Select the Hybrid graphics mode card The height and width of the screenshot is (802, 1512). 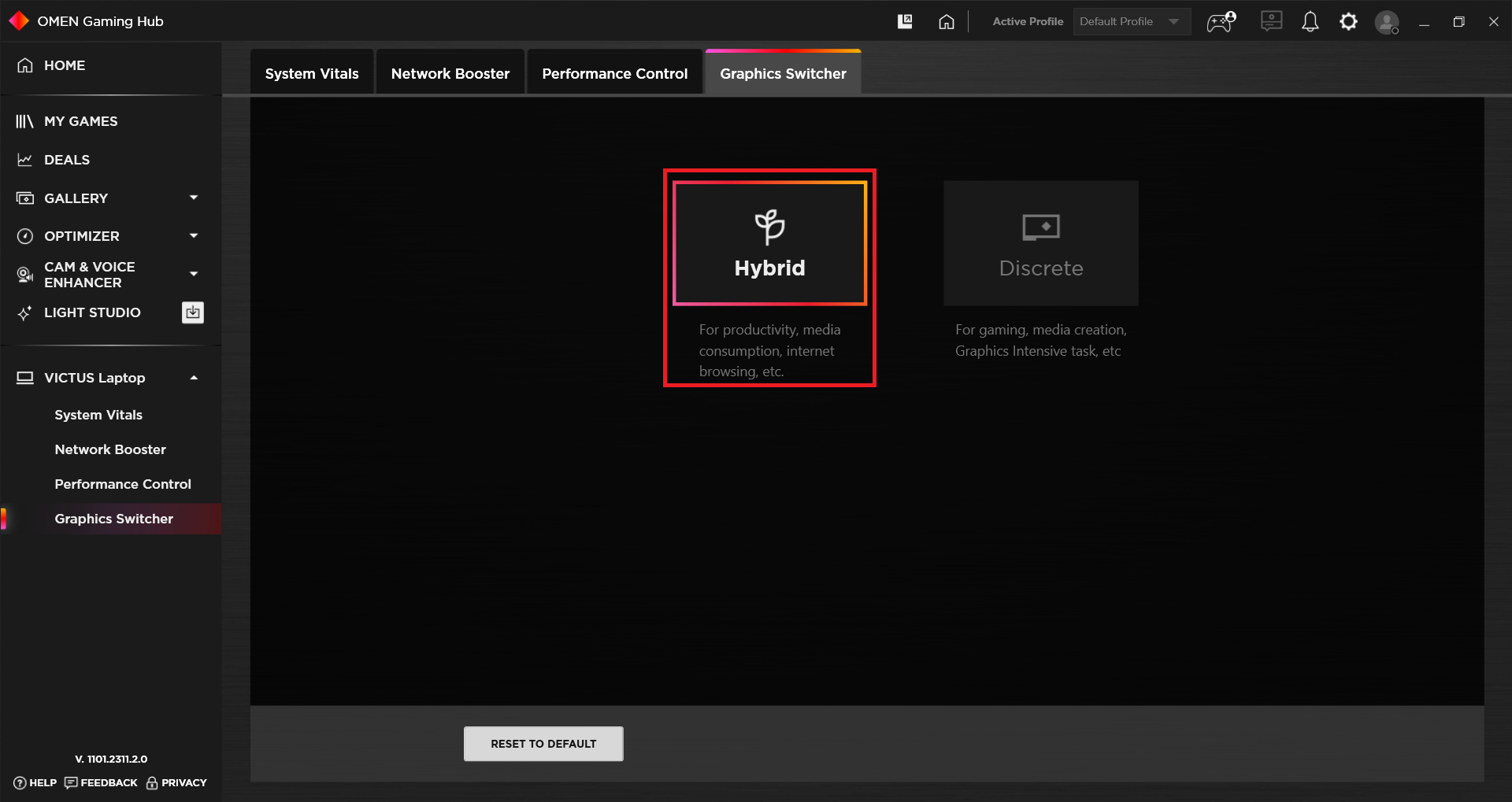(x=769, y=243)
